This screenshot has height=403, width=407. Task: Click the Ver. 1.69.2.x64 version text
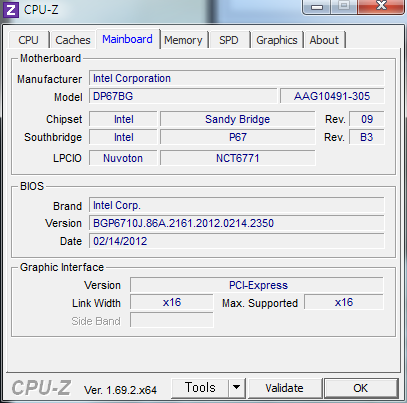120,390
